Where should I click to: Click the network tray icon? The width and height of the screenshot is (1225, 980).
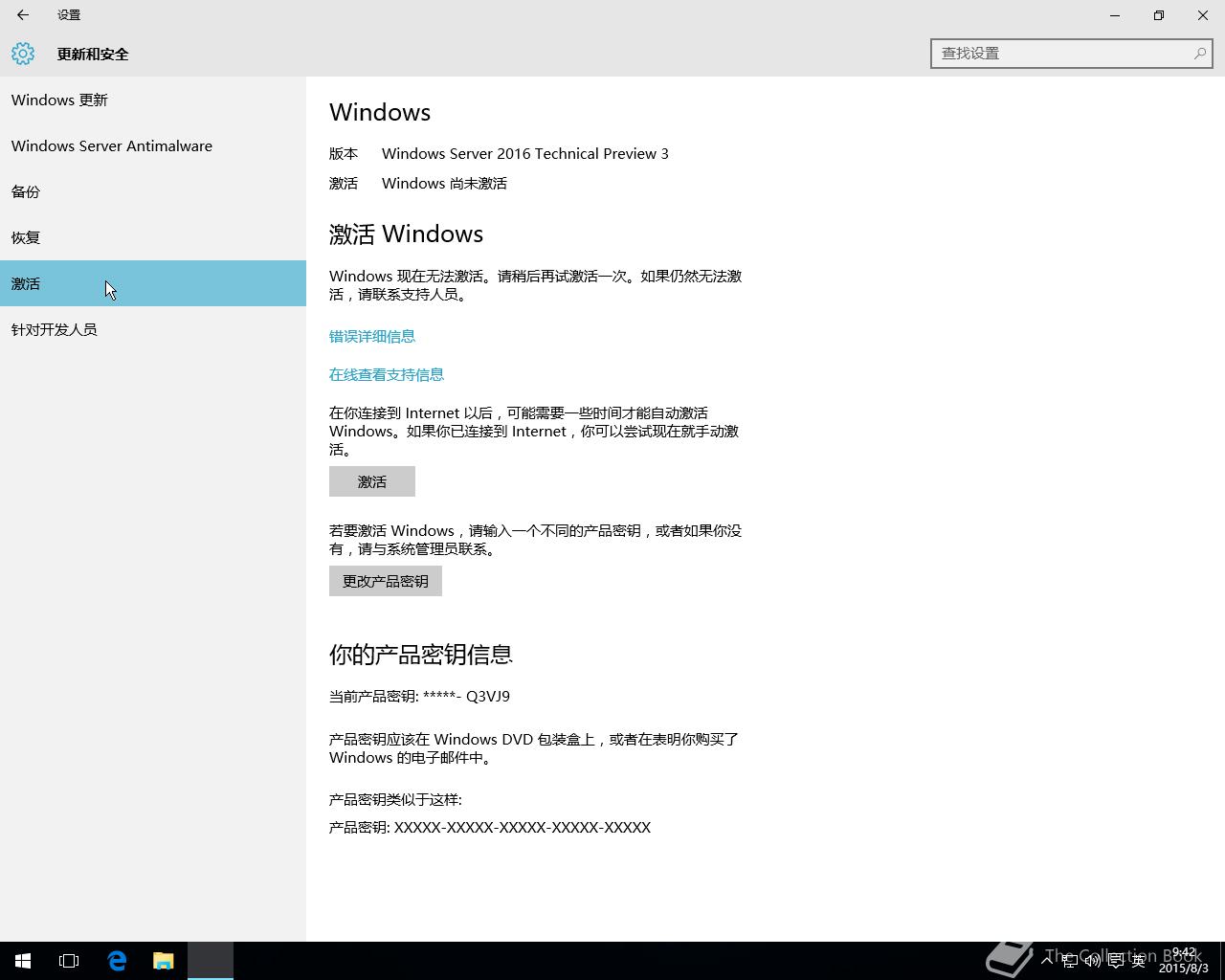1070,961
